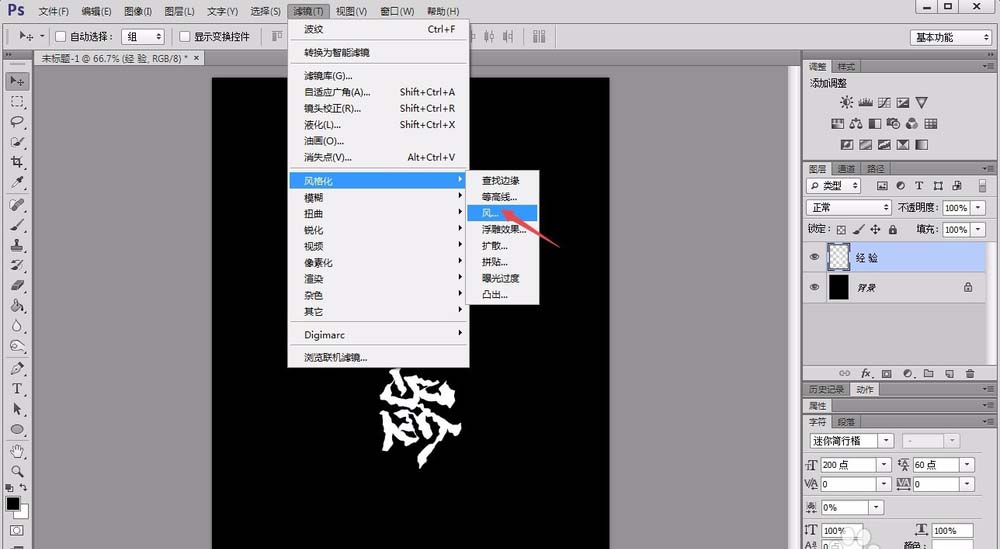Open the 组 auto-select dropdown
Image resolution: width=1000 pixels, height=549 pixels.
coord(143,37)
